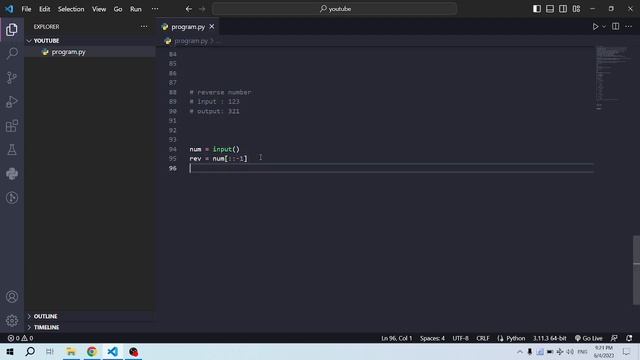The image size is (640, 360).
Task: Open the Python extension view
Action: point(12,174)
